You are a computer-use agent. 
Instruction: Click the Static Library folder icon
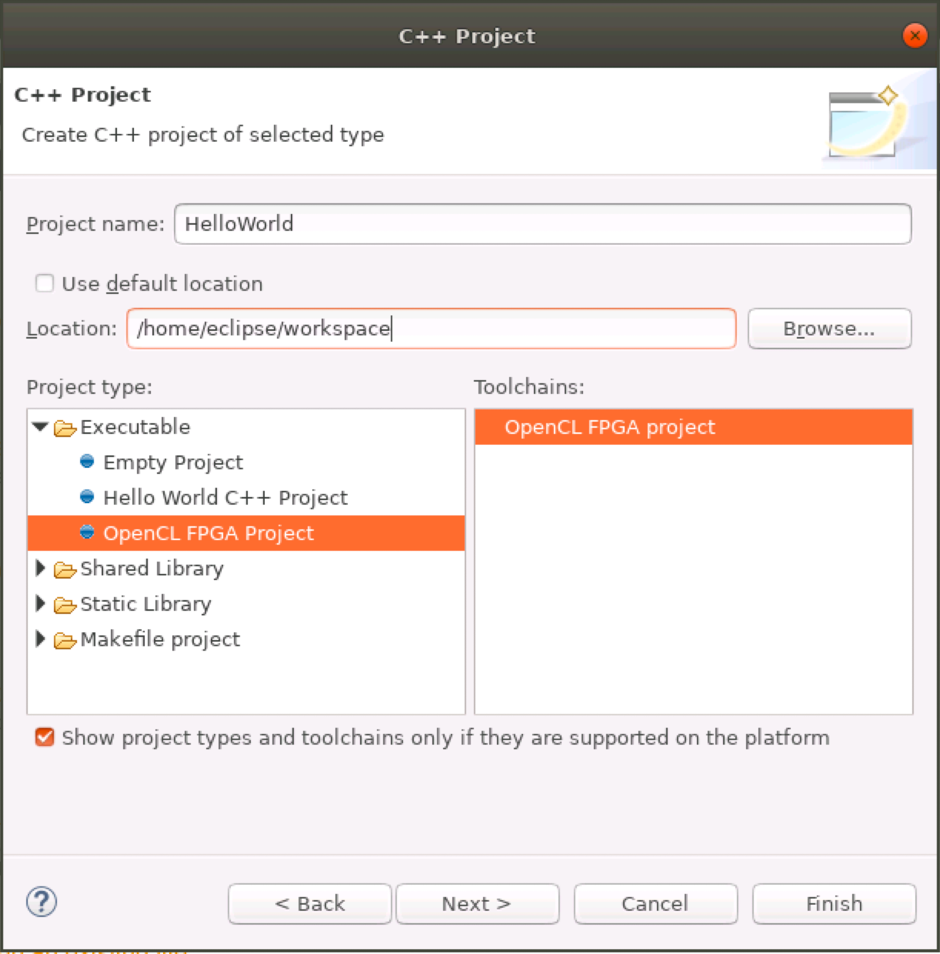(65, 605)
